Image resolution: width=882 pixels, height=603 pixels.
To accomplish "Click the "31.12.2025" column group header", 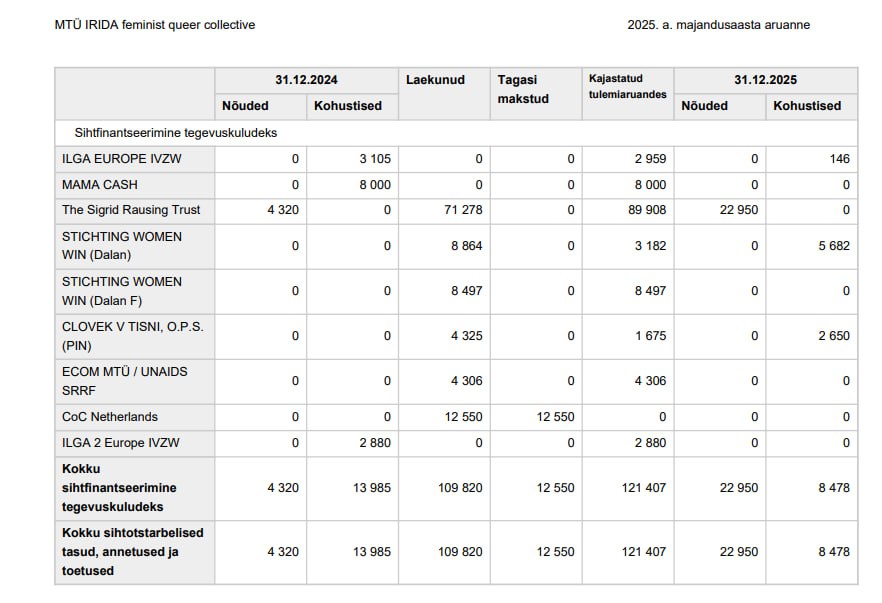I will (765, 80).
